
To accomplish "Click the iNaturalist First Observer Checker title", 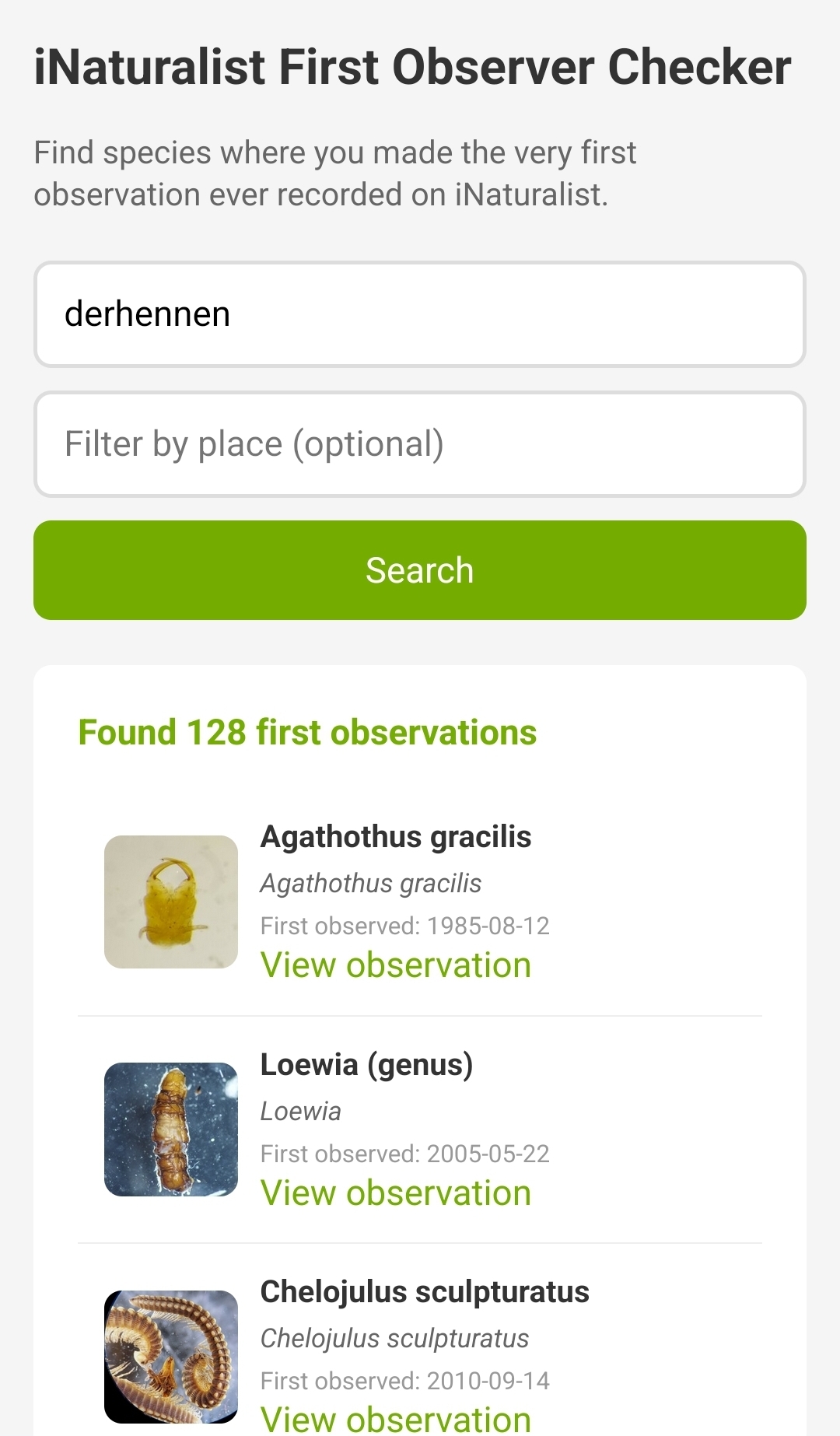I will (412, 67).
